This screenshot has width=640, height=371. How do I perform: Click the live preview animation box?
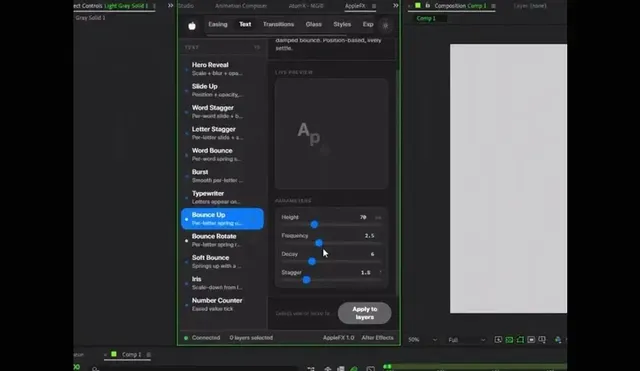point(331,134)
